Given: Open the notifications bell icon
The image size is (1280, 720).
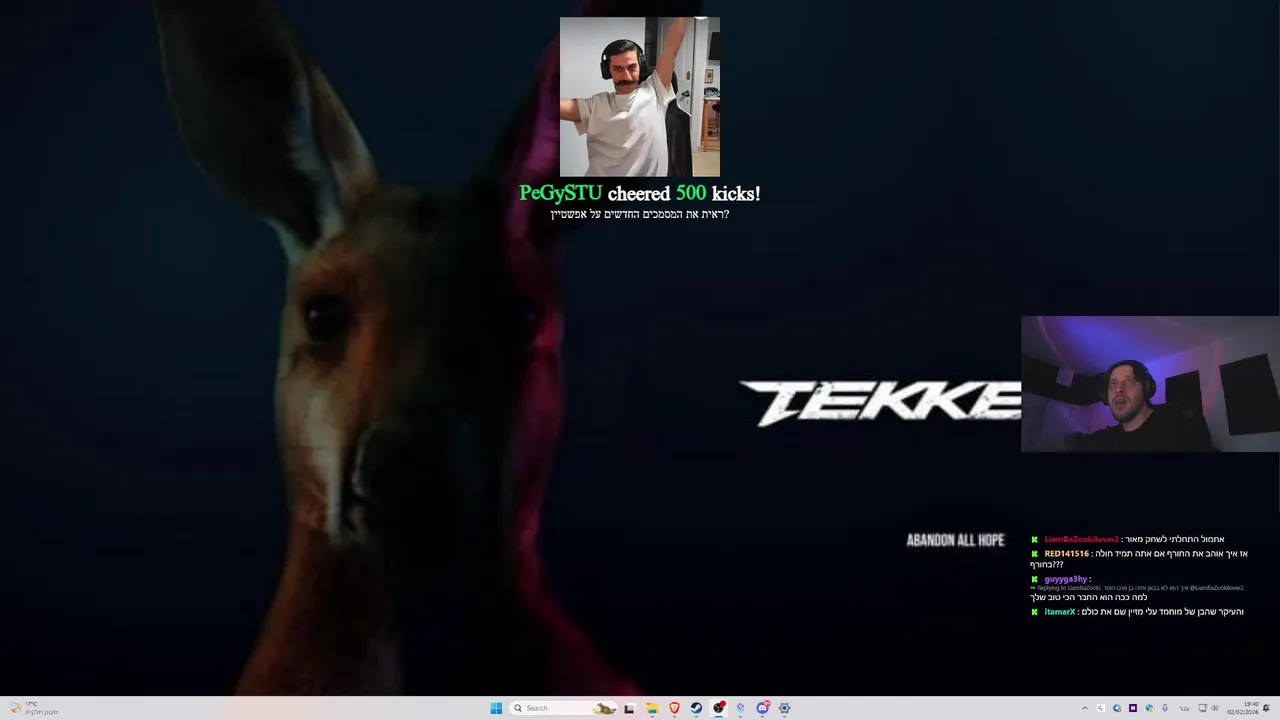Looking at the screenshot, I should point(1266,708).
